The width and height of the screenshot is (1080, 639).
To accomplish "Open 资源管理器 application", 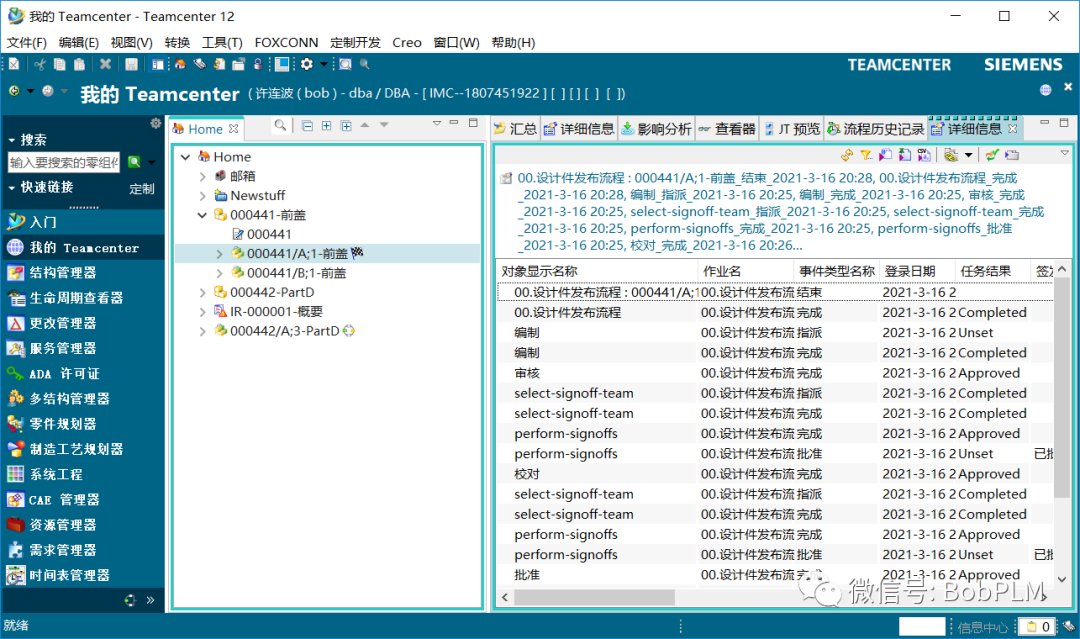I will tap(83, 525).
